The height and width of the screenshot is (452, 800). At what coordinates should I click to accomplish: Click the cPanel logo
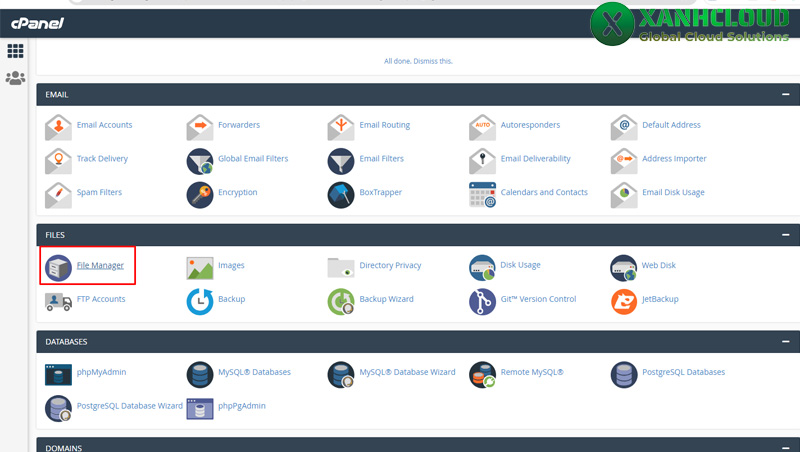tap(37, 23)
